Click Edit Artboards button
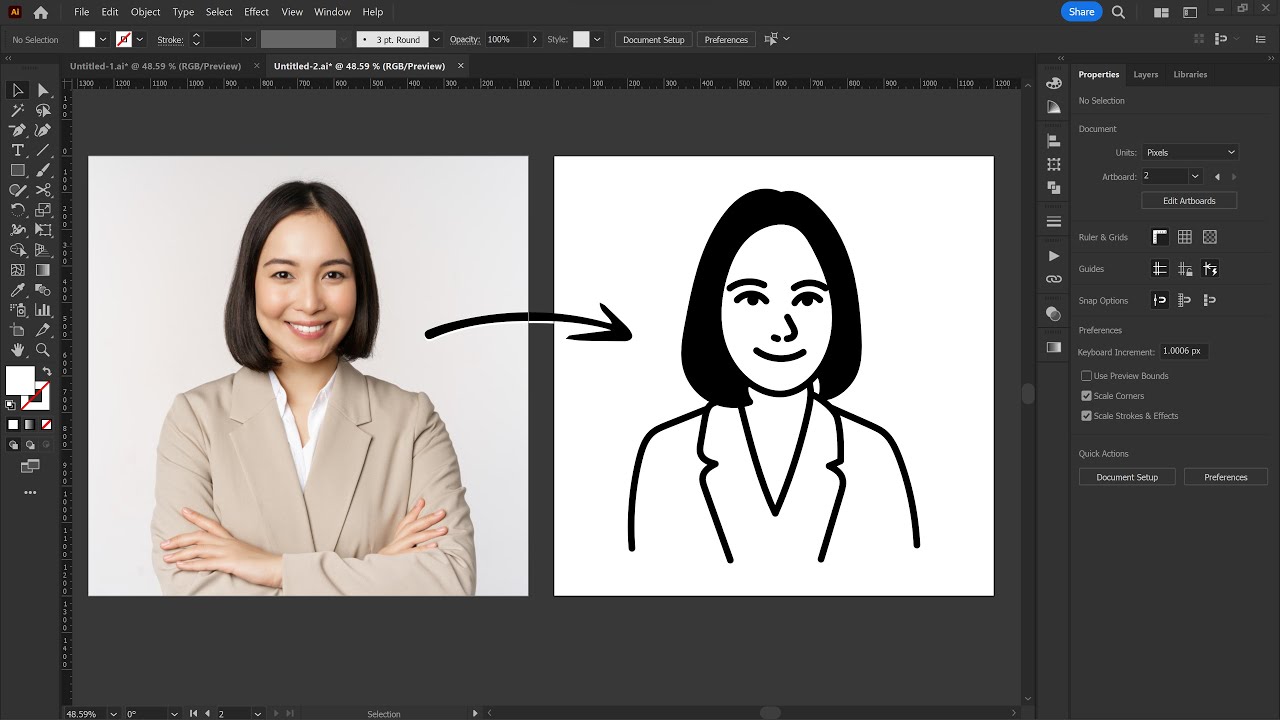1280x720 pixels. coord(1189,201)
